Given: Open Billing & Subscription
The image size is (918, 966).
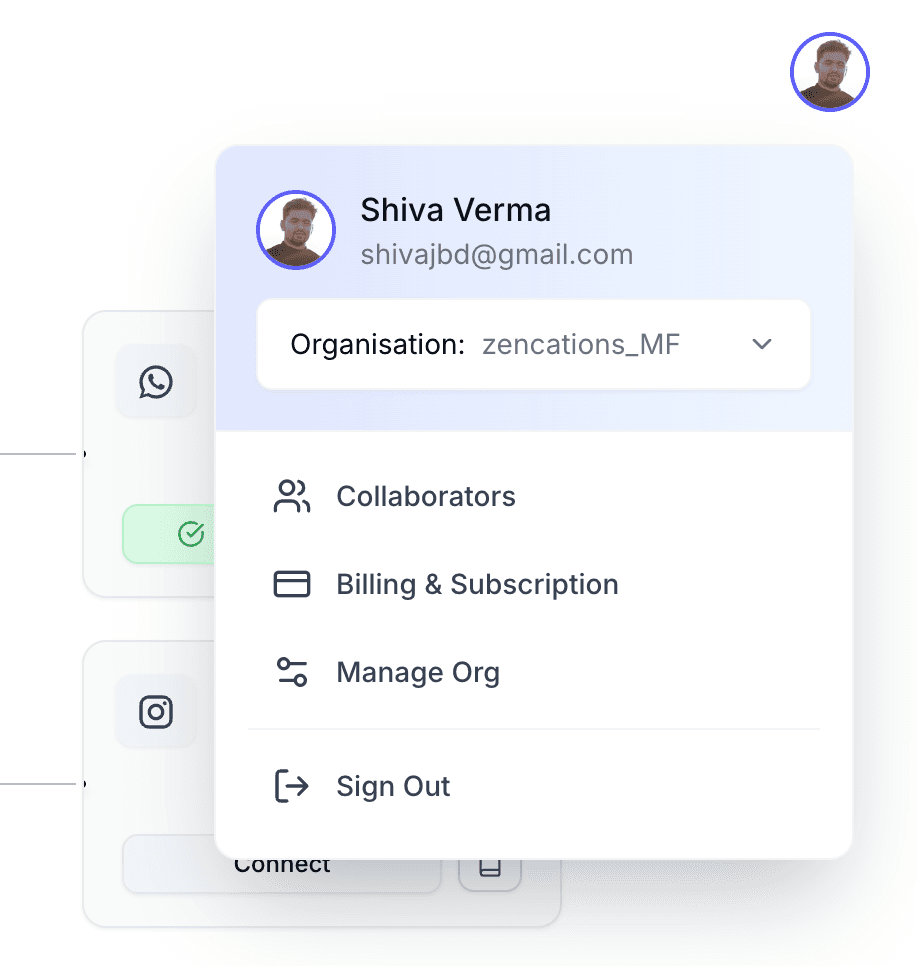Looking at the screenshot, I should (534, 584).
